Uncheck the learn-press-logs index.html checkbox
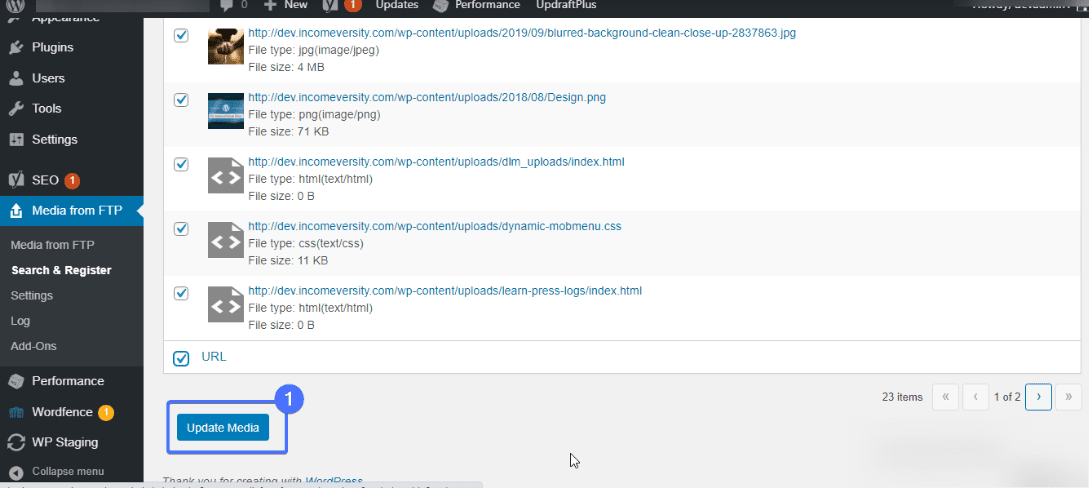This screenshot has height=488, width=1089. (181, 293)
